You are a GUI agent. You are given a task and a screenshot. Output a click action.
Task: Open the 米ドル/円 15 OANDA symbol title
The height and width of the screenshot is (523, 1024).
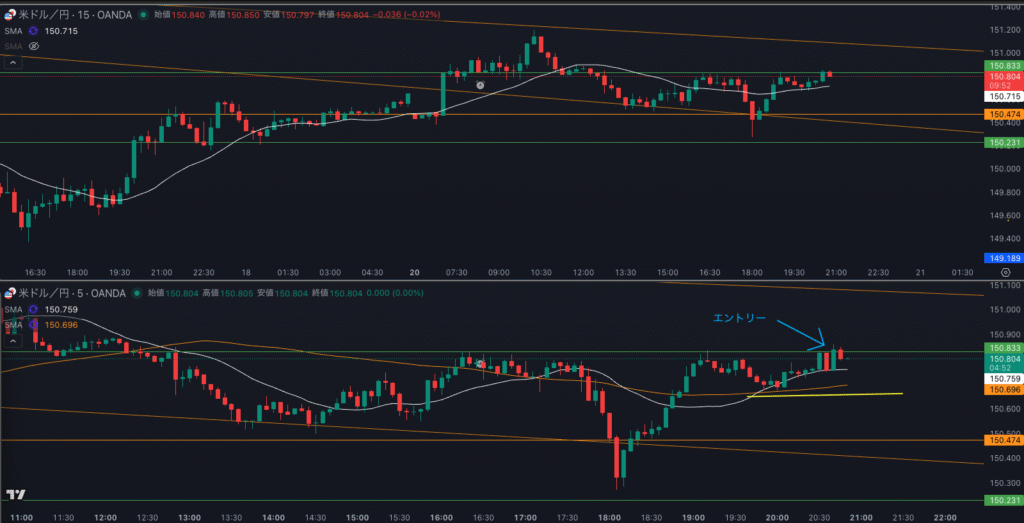point(74,15)
